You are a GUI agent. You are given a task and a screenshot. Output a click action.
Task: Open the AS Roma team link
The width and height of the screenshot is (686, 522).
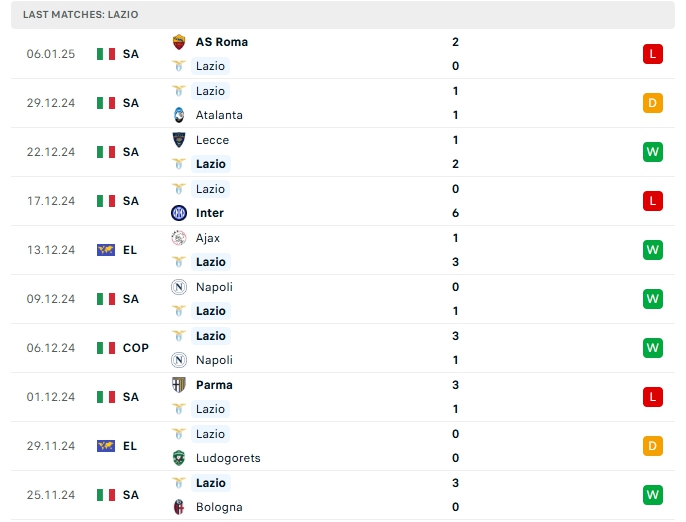[222, 42]
